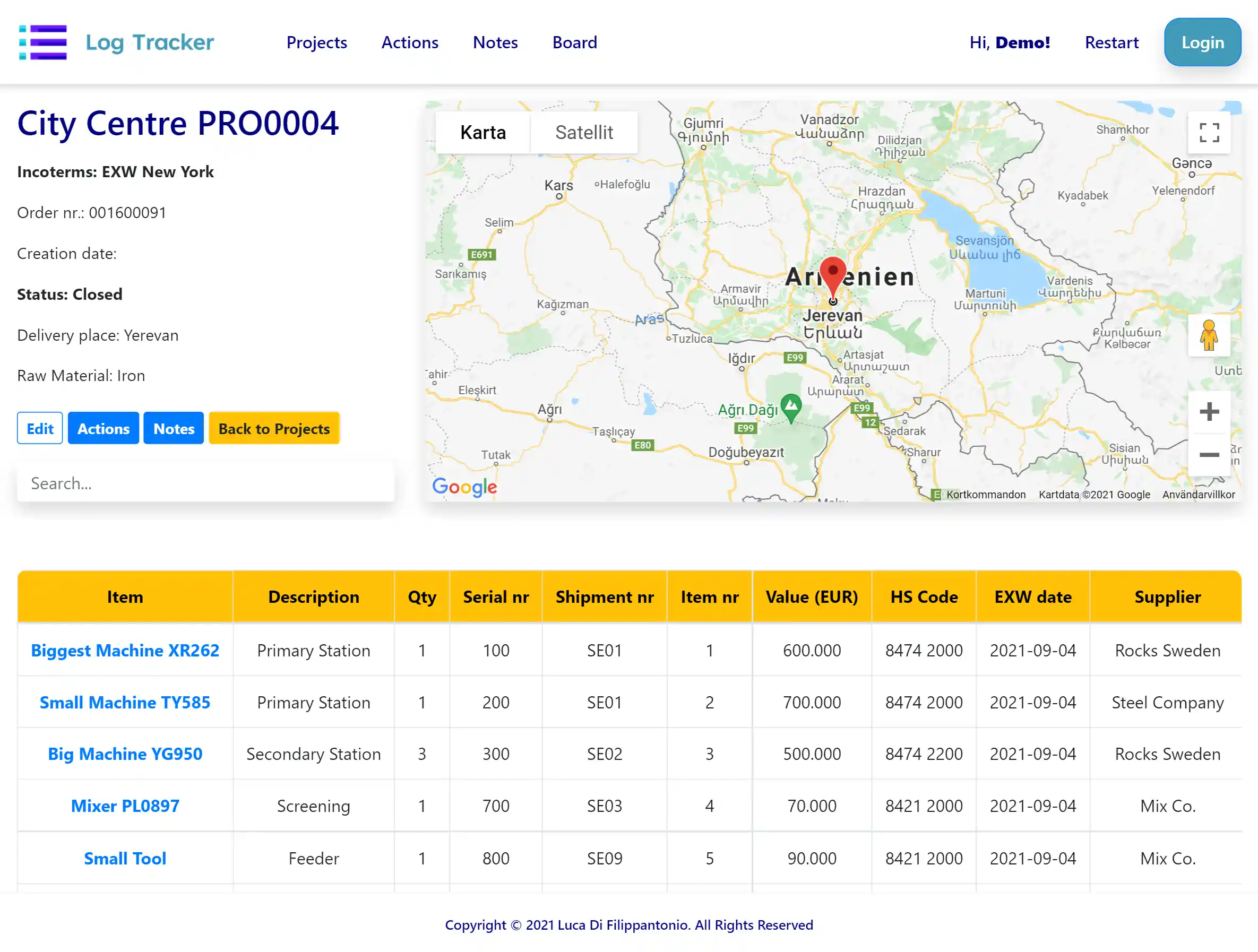Click the Street View pegman icon

click(1209, 335)
